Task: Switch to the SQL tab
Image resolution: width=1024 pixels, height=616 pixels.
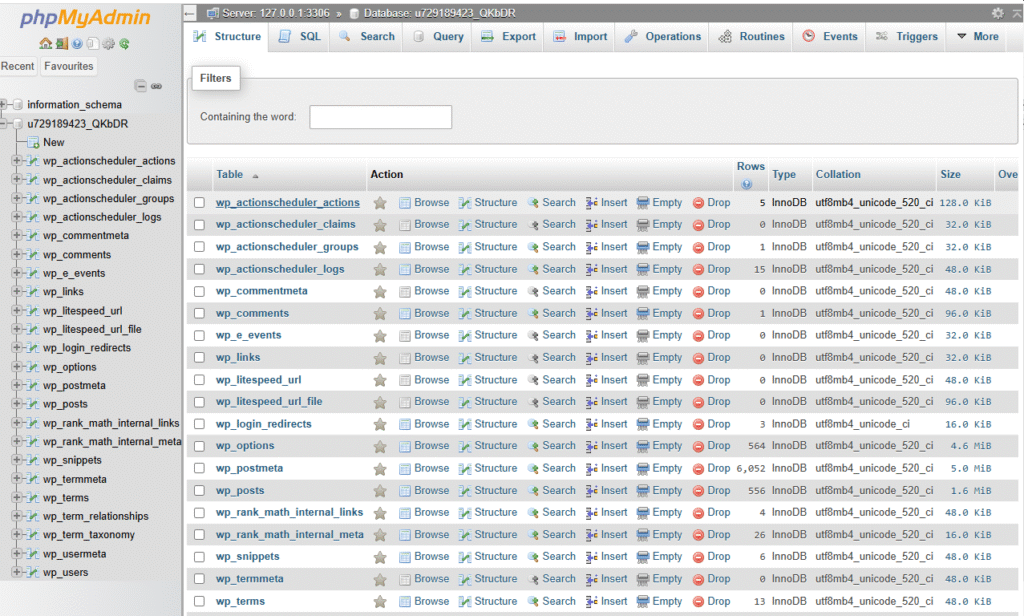Action: click(x=302, y=36)
